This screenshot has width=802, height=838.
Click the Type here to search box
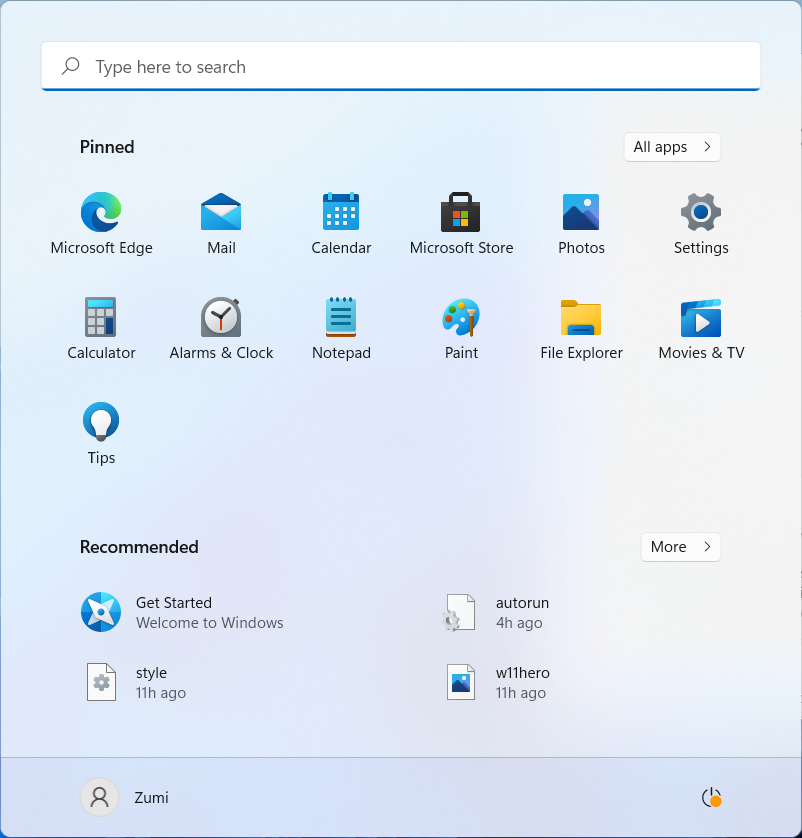[x=400, y=67]
